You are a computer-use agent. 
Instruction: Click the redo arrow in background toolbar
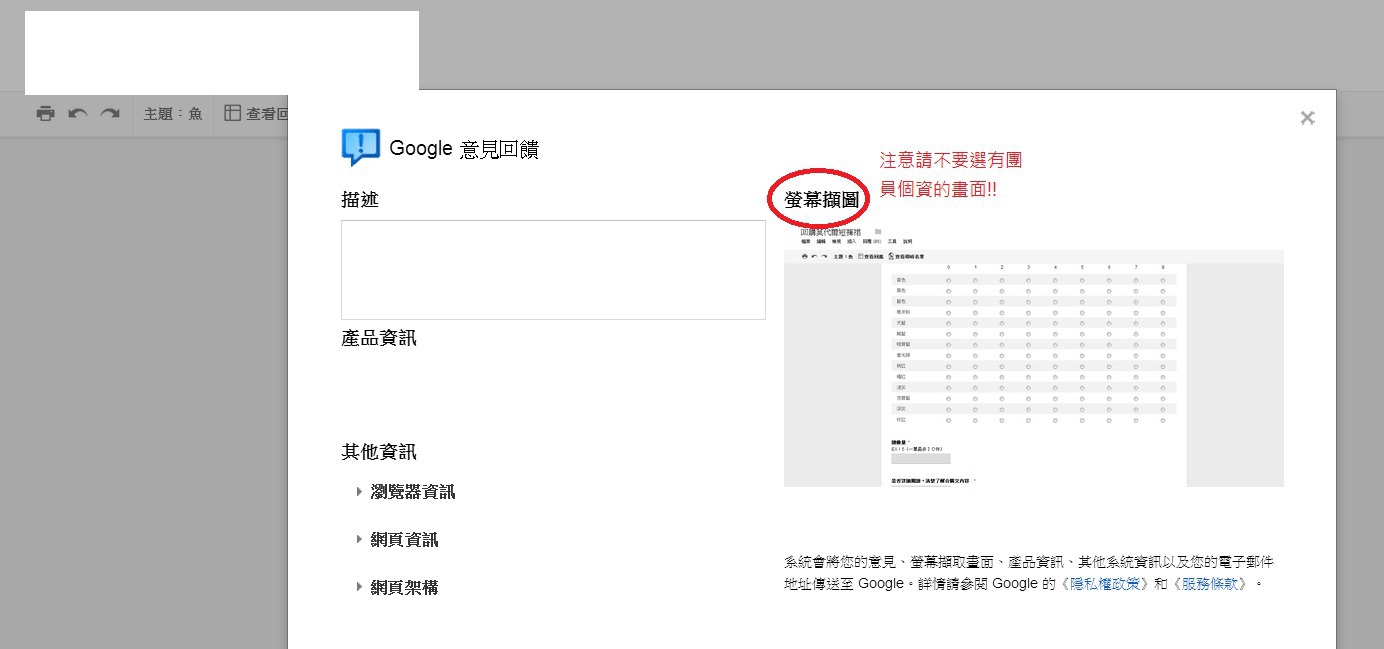click(110, 113)
